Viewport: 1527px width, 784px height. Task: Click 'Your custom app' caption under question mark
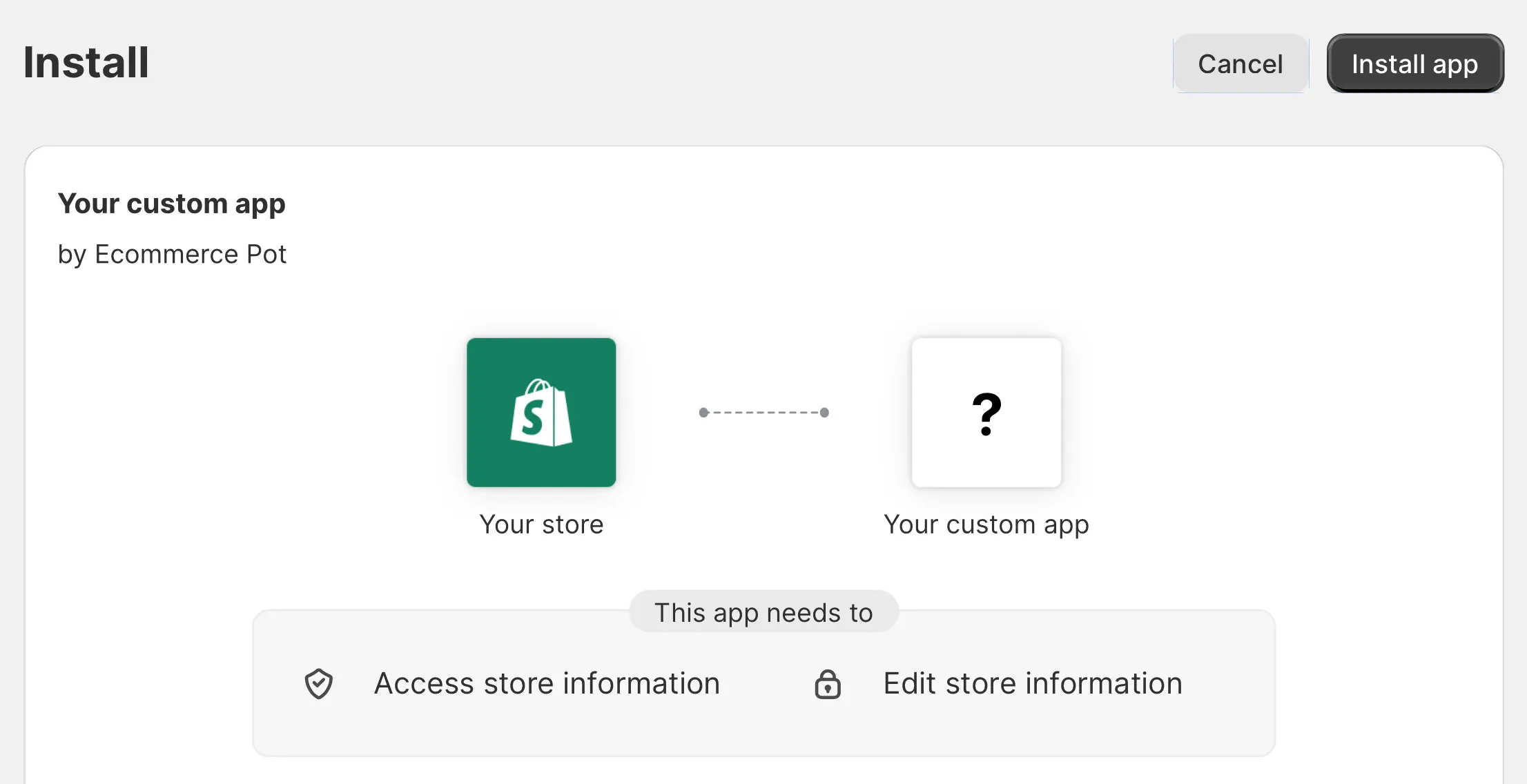tap(986, 525)
